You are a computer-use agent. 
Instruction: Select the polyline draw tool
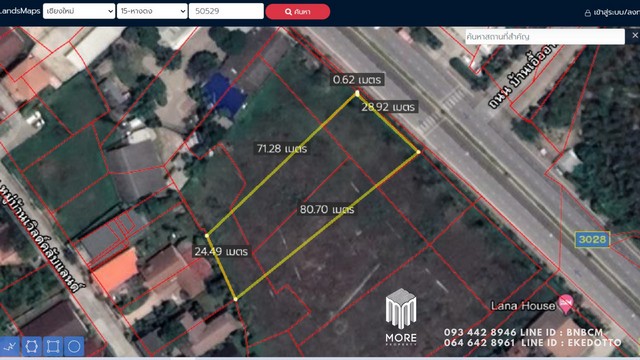point(10,346)
